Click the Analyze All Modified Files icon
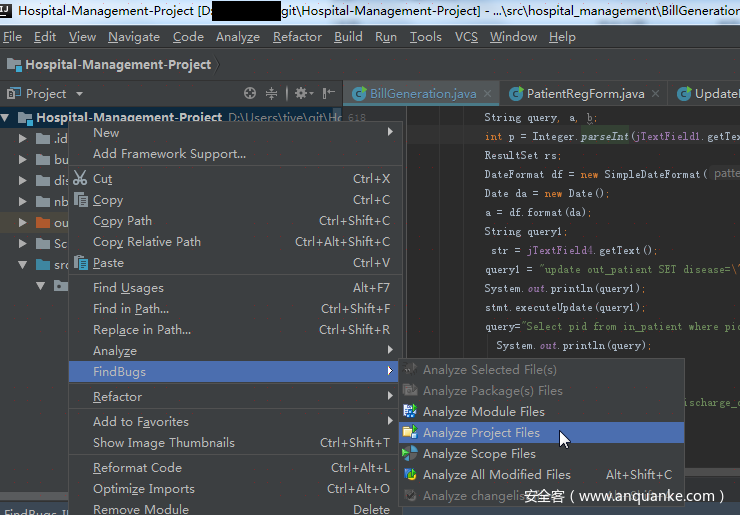Screen dimensions: 740x515 (410, 474)
